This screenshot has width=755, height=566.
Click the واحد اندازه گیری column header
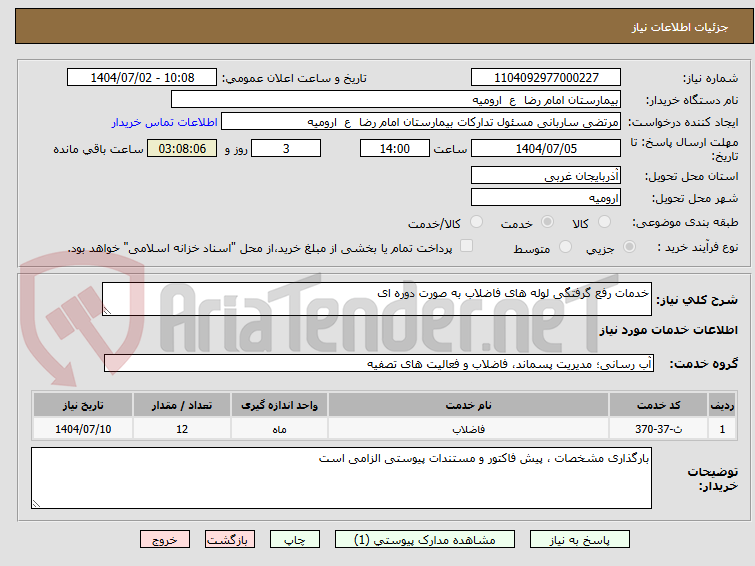[279, 405]
